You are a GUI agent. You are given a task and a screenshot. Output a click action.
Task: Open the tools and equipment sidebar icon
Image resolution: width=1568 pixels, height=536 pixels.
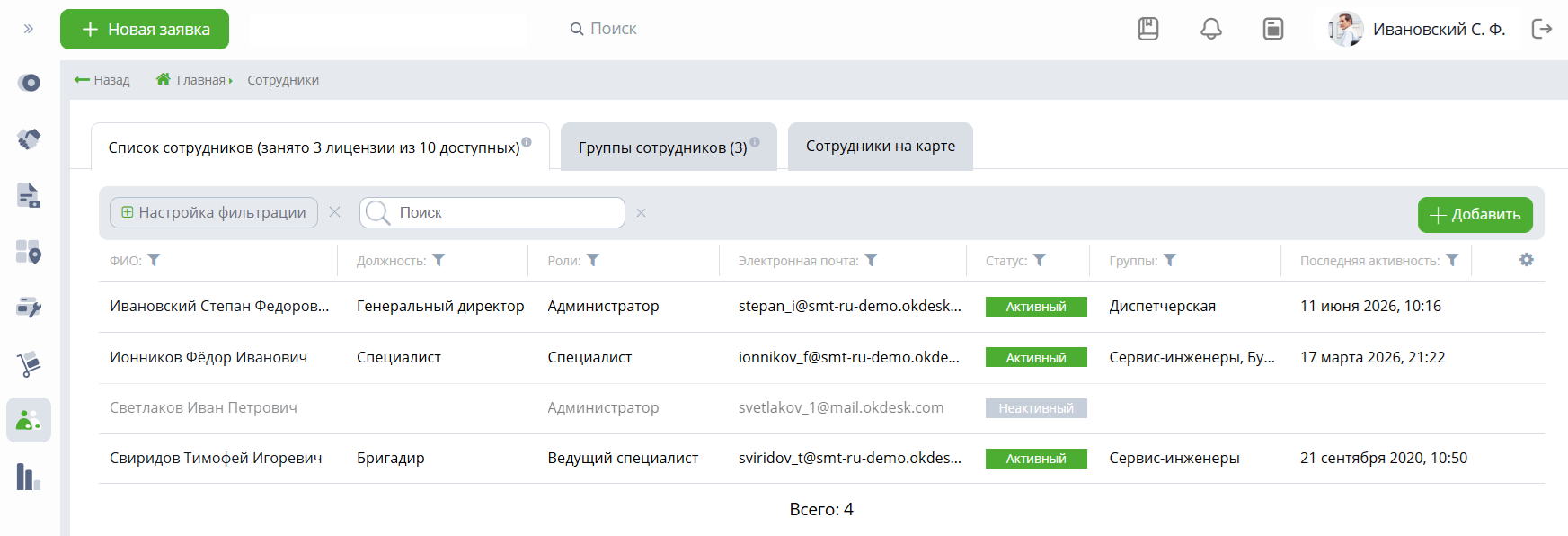pos(29,308)
